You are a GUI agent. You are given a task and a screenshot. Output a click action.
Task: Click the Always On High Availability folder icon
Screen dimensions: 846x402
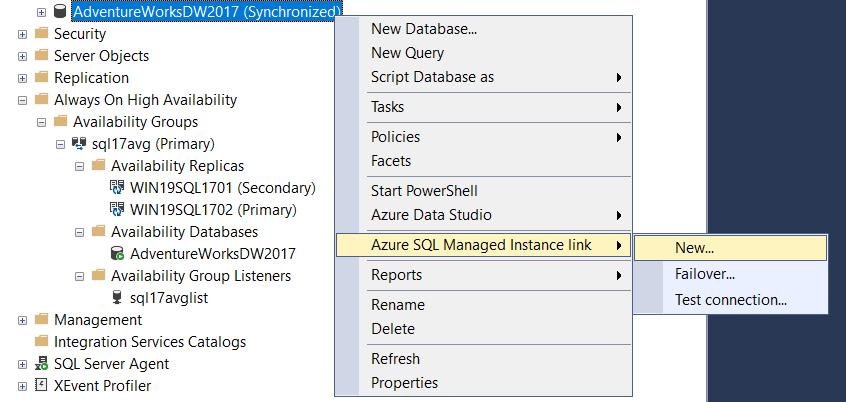[x=41, y=100]
